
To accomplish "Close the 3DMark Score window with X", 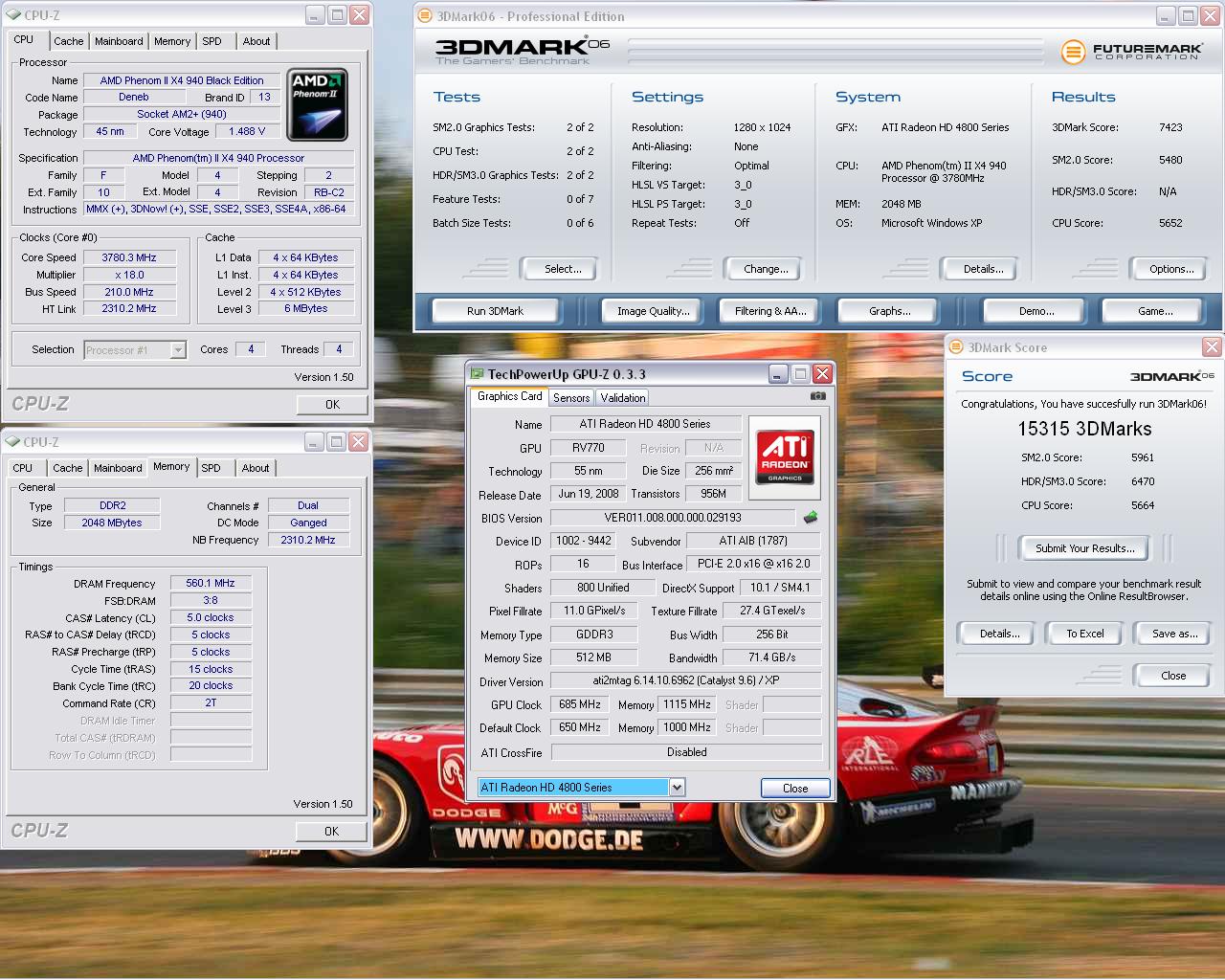I will tap(1212, 347).
